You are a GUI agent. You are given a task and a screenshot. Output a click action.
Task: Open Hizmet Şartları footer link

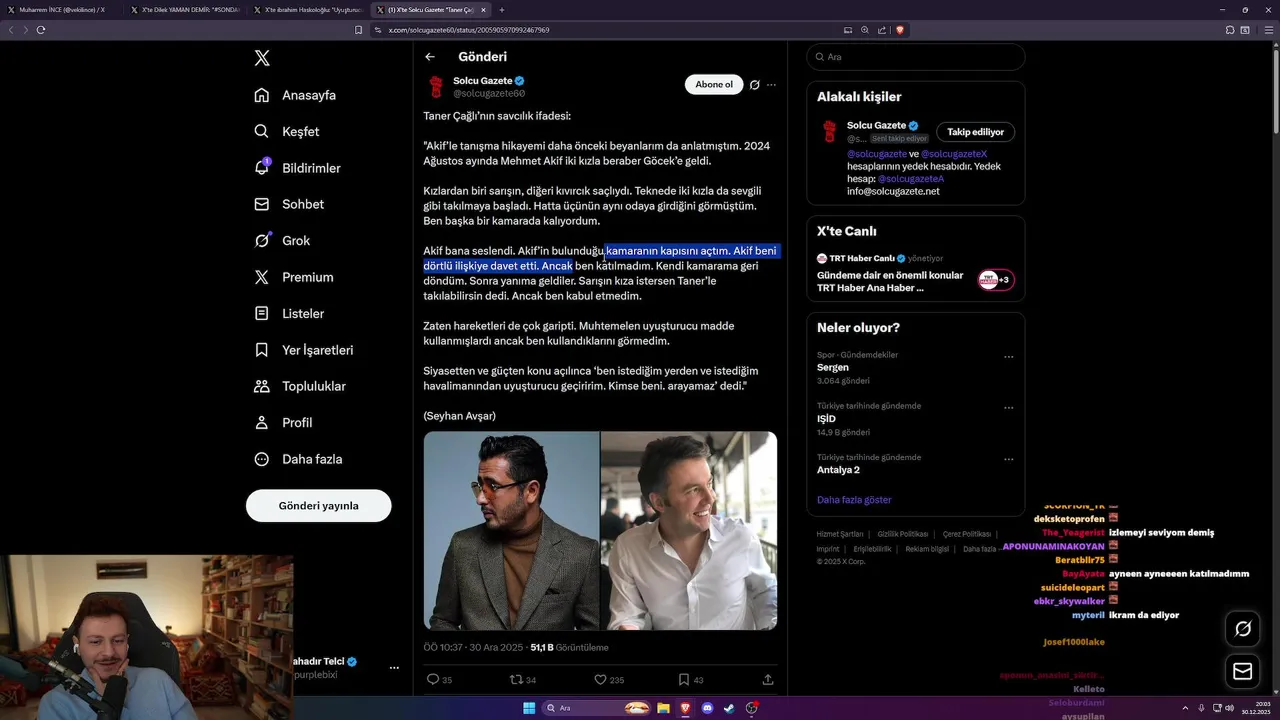840,535
